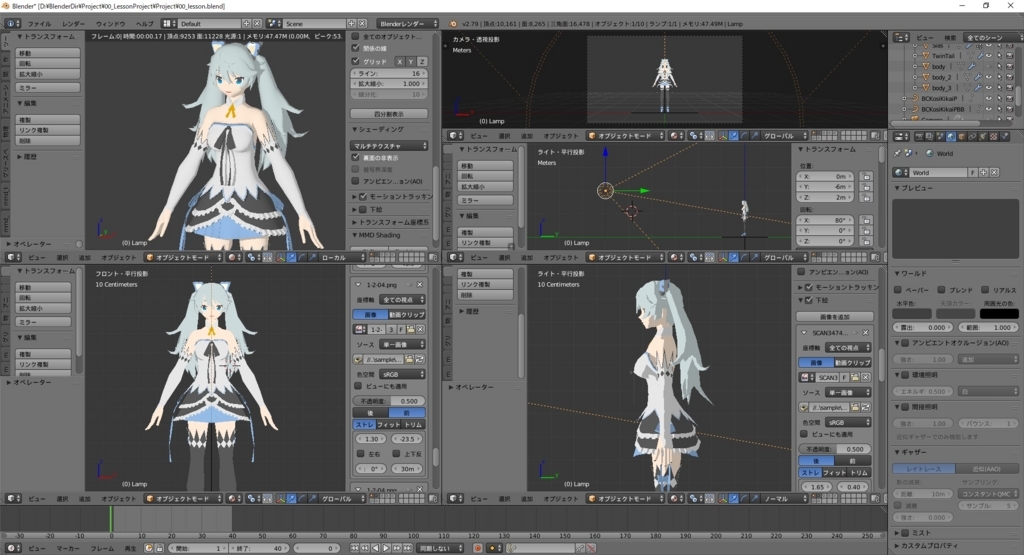Enable the 環境照明 checkbox
The width and height of the screenshot is (1024, 555).
click(x=905, y=375)
